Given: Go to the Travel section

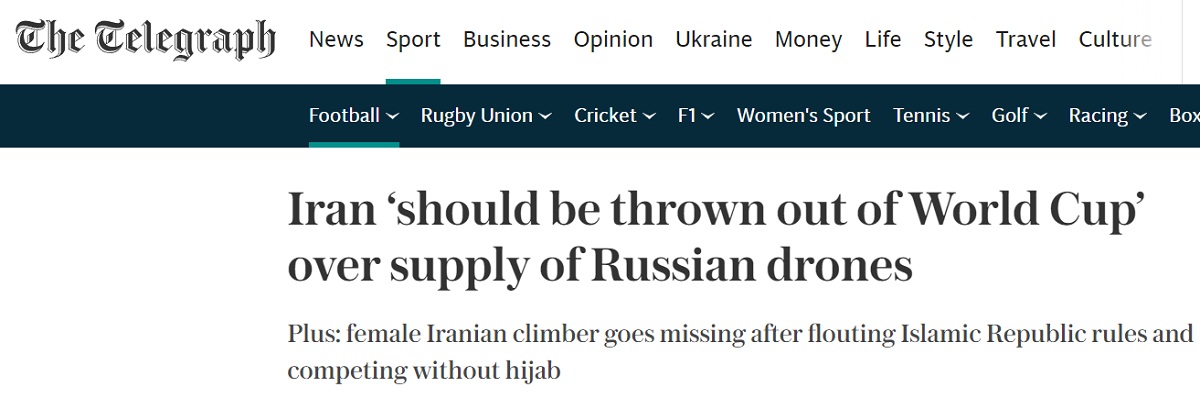Looking at the screenshot, I should coord(1026,40).
